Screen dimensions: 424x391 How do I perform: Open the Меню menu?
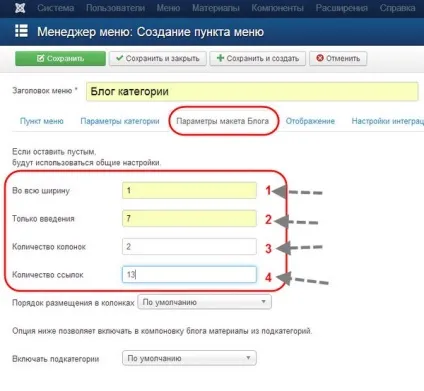click(168, 8)
